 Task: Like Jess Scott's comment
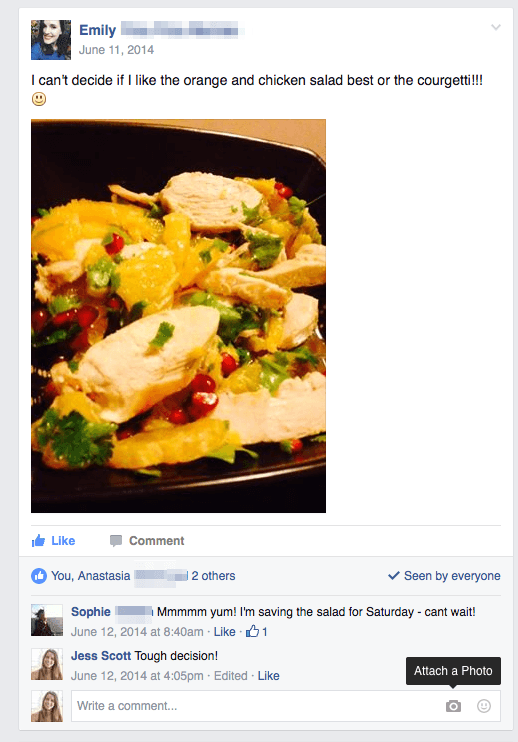268,676
